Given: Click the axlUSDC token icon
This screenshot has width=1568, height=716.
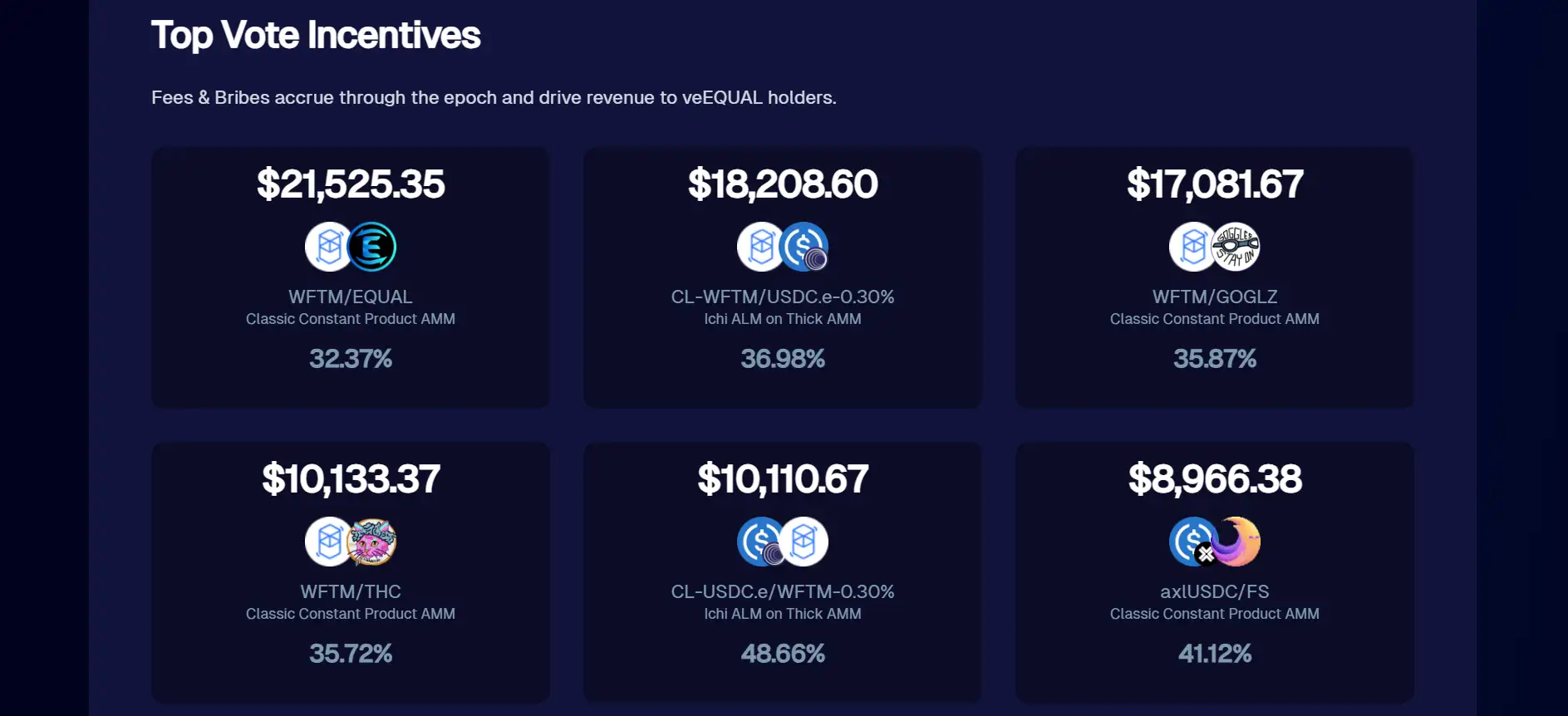Looking at the screenshot, I should pyautogui.click(x=1192, y=542).
